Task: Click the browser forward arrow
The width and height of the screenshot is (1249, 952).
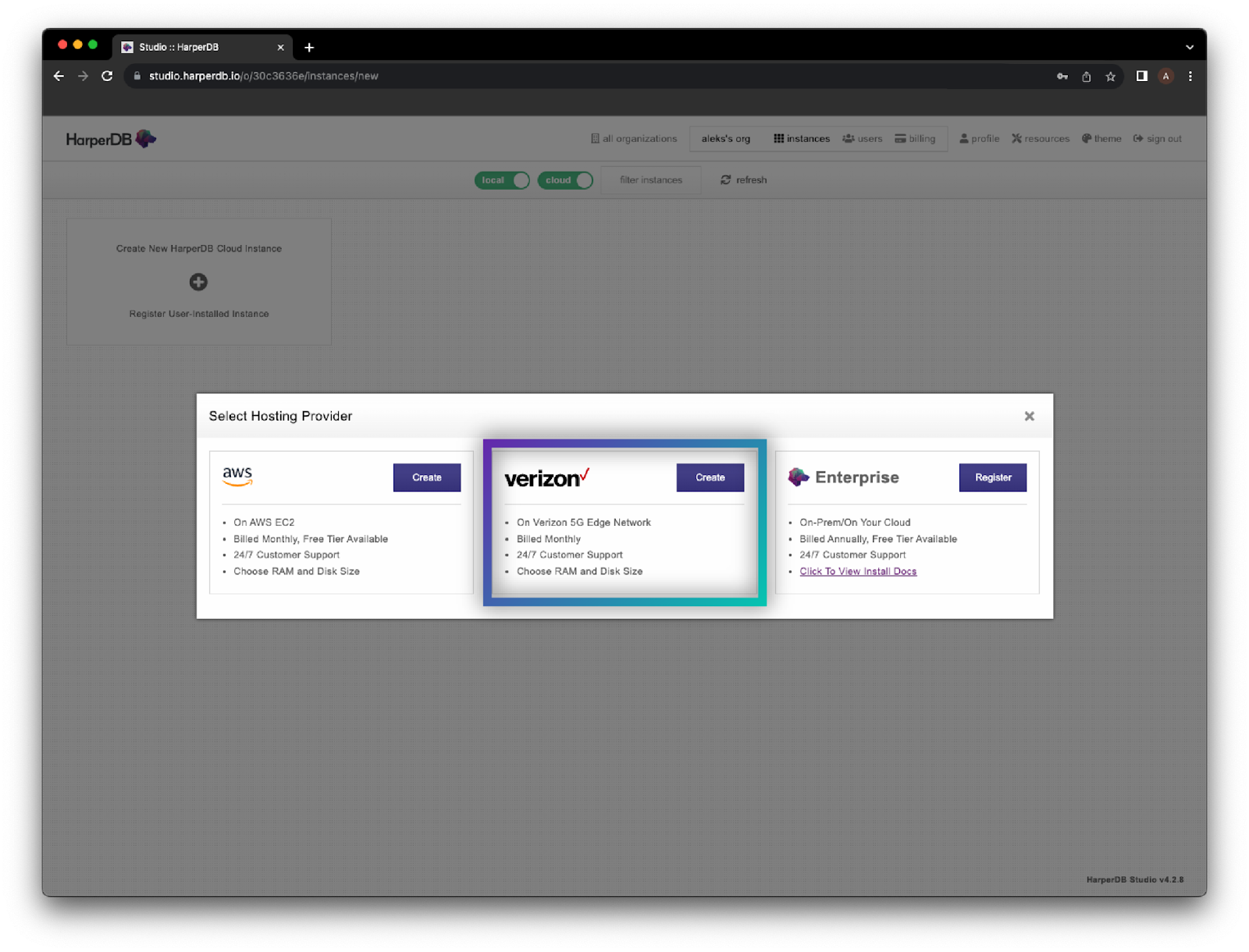Action: [x=83, y=76]
